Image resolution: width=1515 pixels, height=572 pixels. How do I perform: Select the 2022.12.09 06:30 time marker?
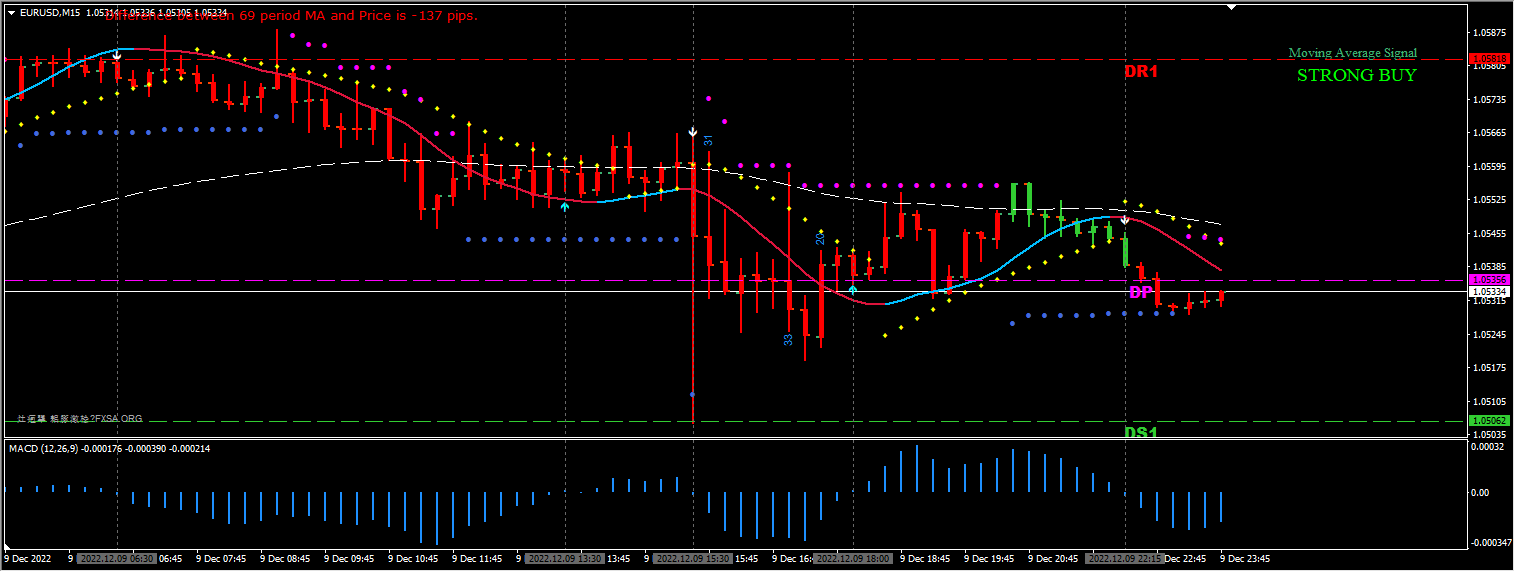(x=117, y=558)
